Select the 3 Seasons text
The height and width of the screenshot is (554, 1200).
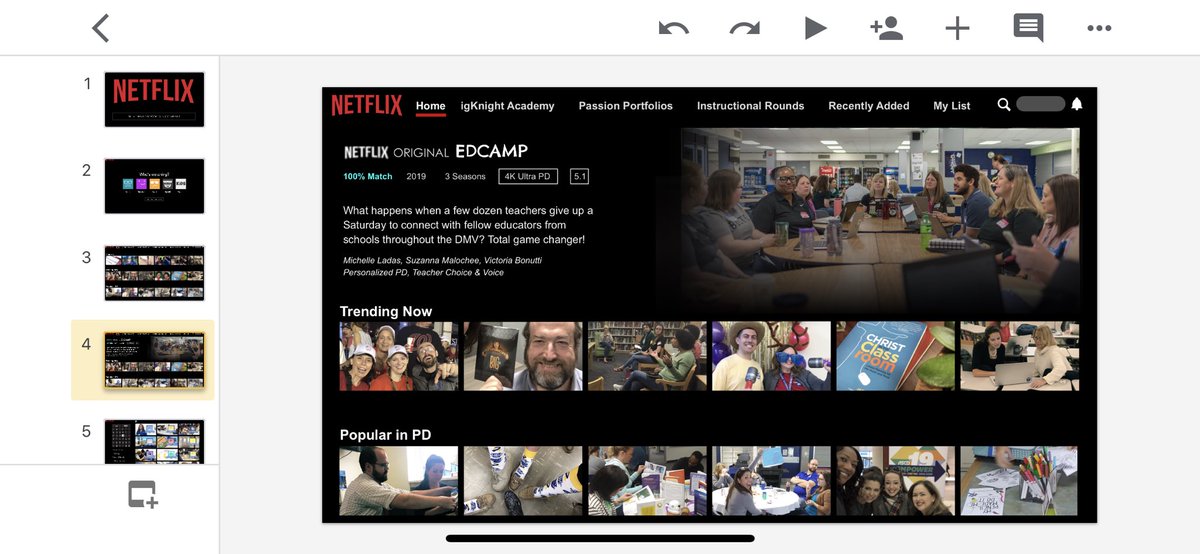(465, 177)
